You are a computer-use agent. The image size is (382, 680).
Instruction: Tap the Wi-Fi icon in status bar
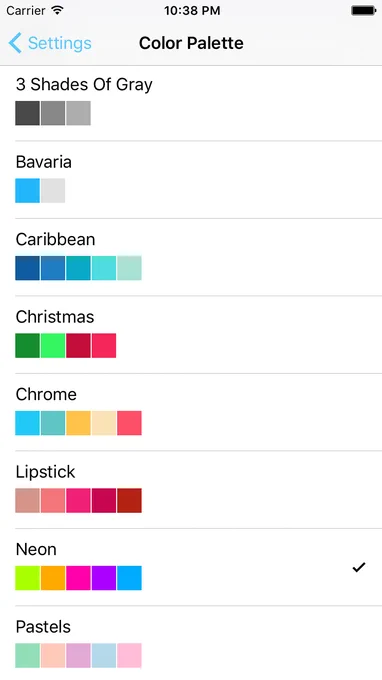click(x=57, y=10)
